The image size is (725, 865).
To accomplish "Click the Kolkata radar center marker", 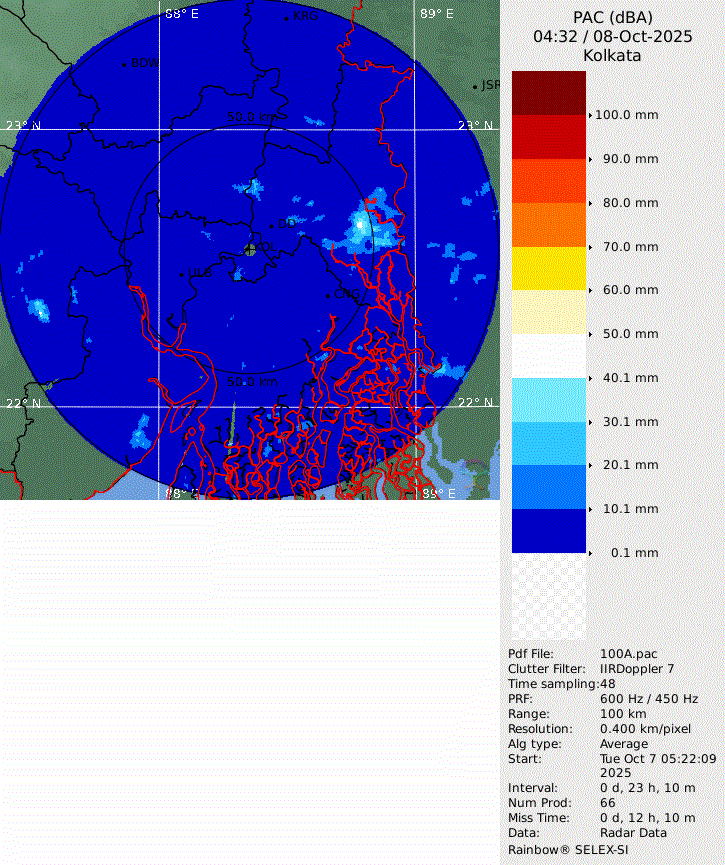I will (250, 249).
